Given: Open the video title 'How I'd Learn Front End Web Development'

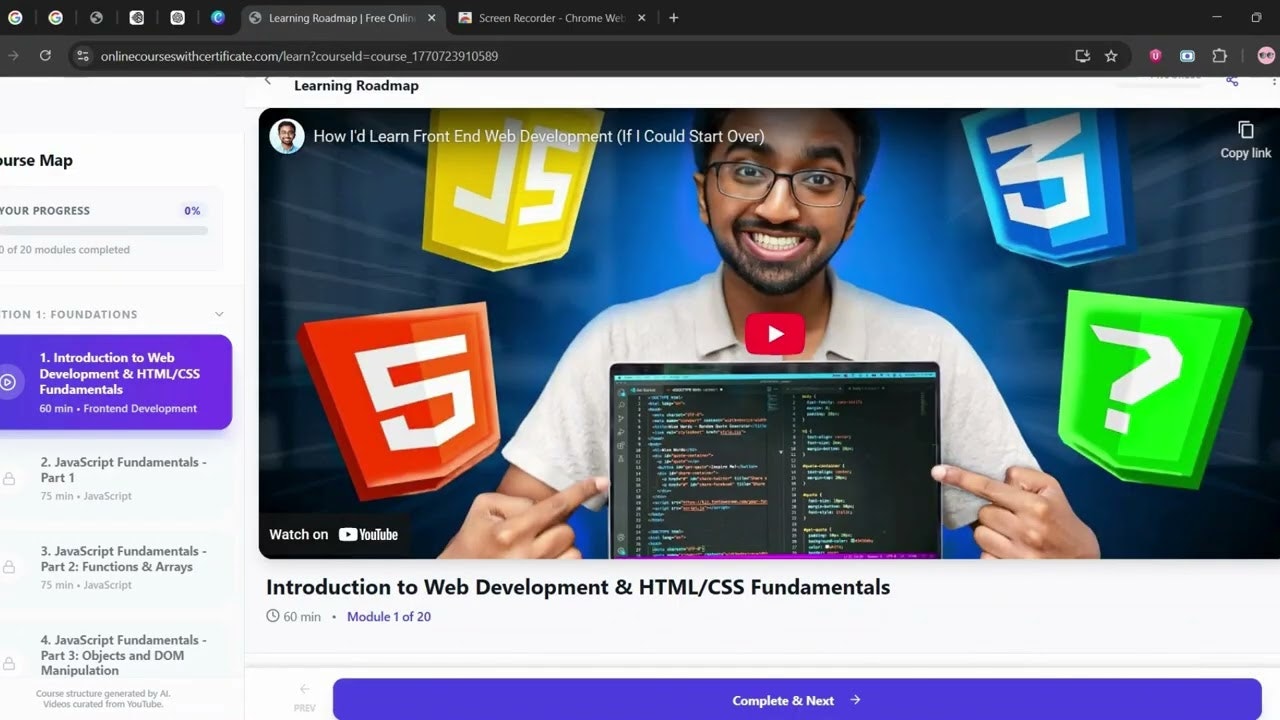Looking at the screenshot, I should pos(539,136).
